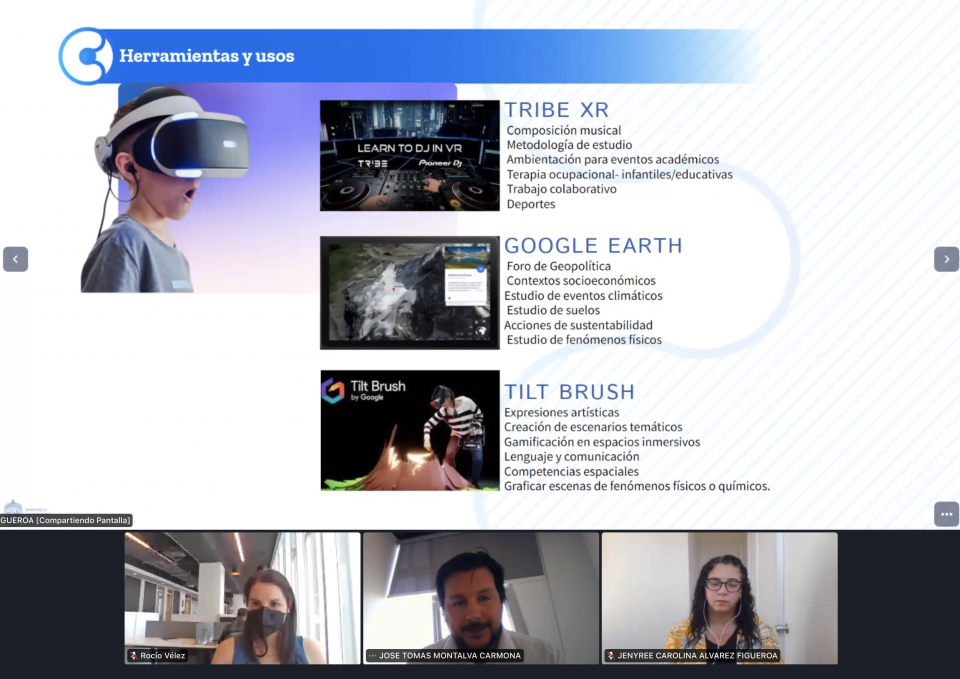
Task: Open the three-dots more options button
Action: pyautogui.click(x=946, y=514)
